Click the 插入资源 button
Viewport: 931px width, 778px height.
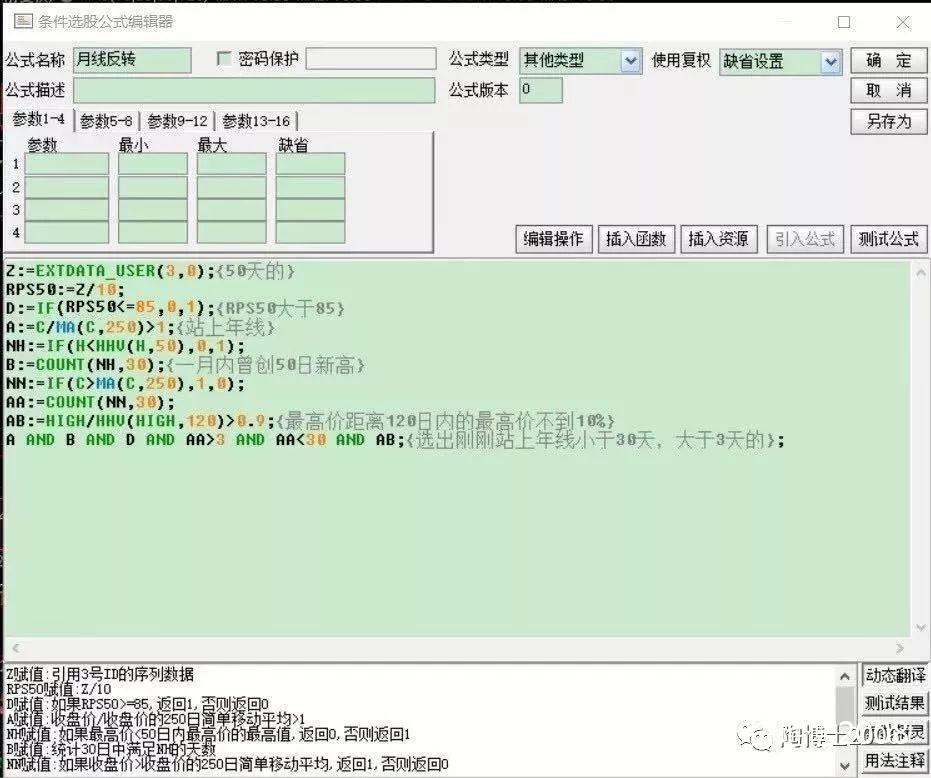[718, 239]
